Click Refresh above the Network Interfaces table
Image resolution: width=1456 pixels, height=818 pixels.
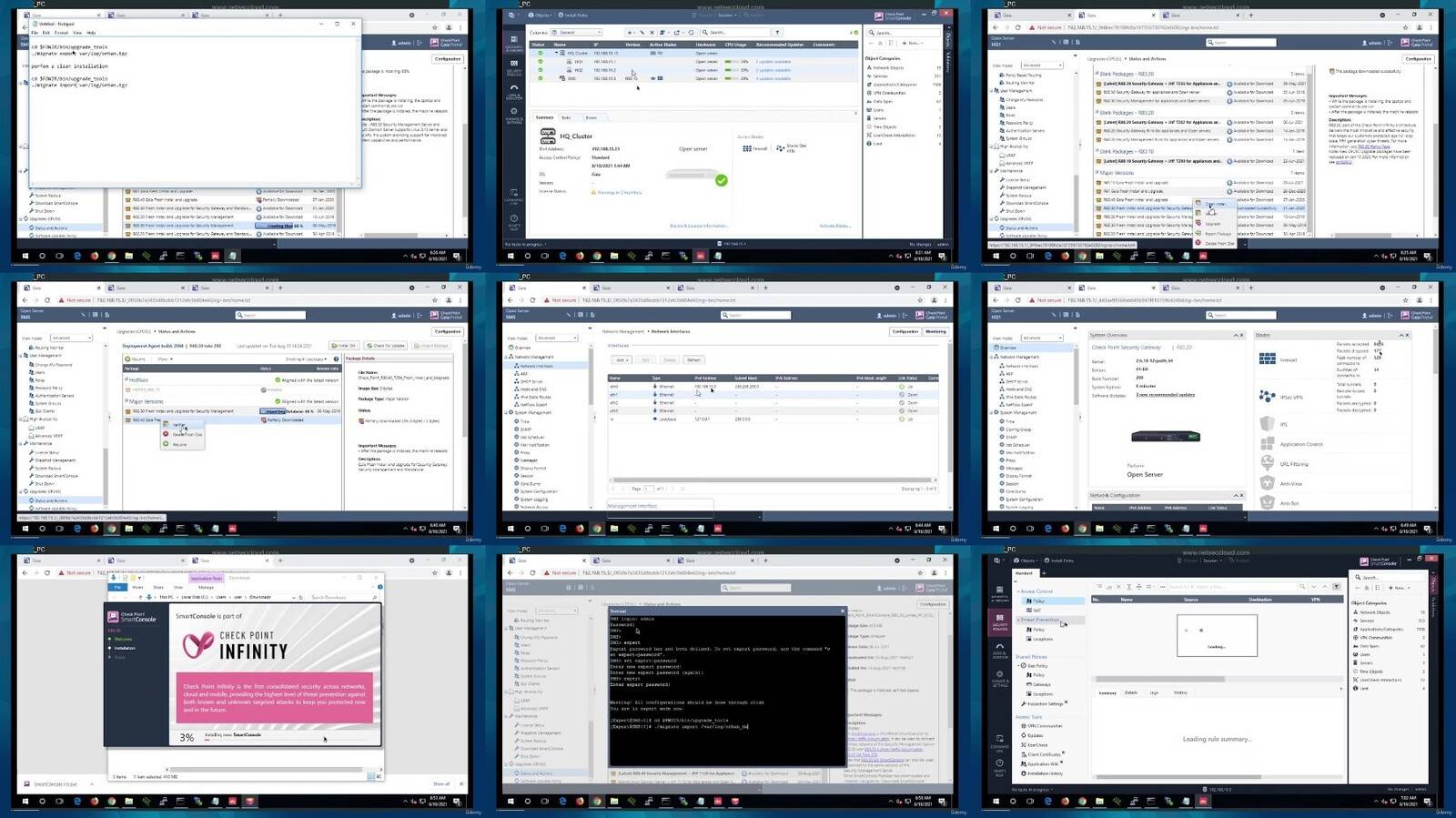pos(693,359)
